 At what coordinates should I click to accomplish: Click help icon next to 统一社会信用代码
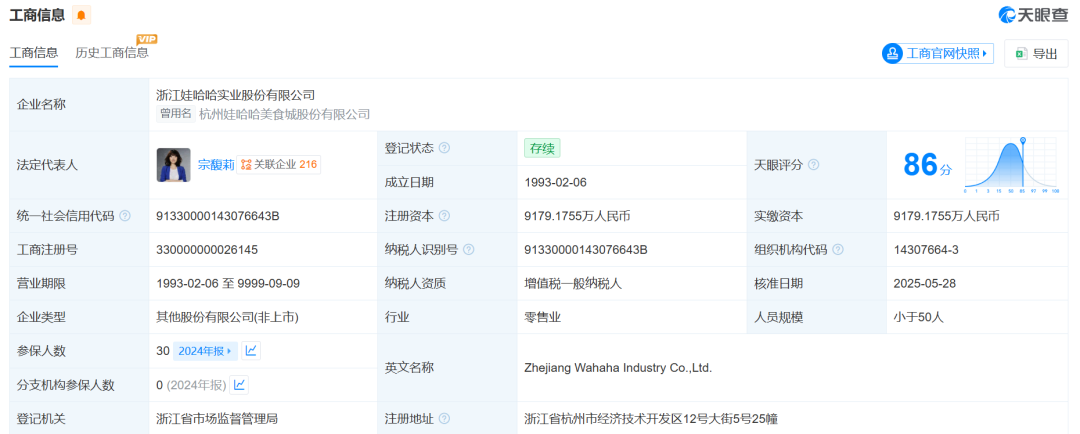click(x=125, y=216)
